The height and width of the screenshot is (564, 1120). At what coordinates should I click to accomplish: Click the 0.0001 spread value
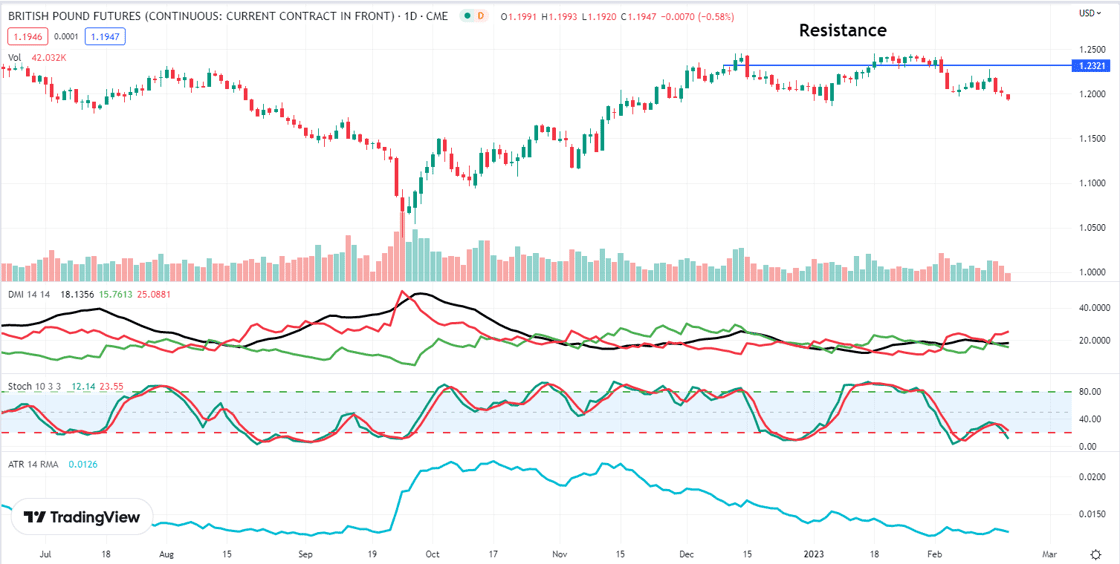pyautogui.click(x=66, y=34)
